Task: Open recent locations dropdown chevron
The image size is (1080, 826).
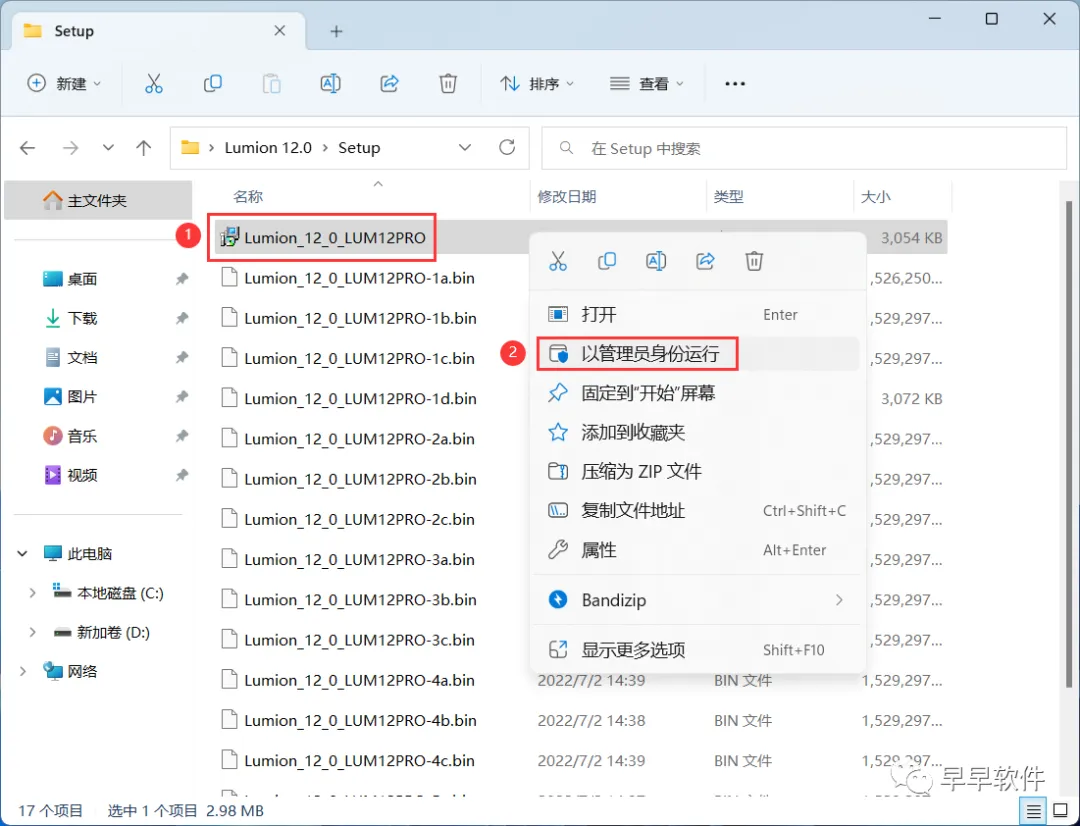Action: (x=108, y=148)
